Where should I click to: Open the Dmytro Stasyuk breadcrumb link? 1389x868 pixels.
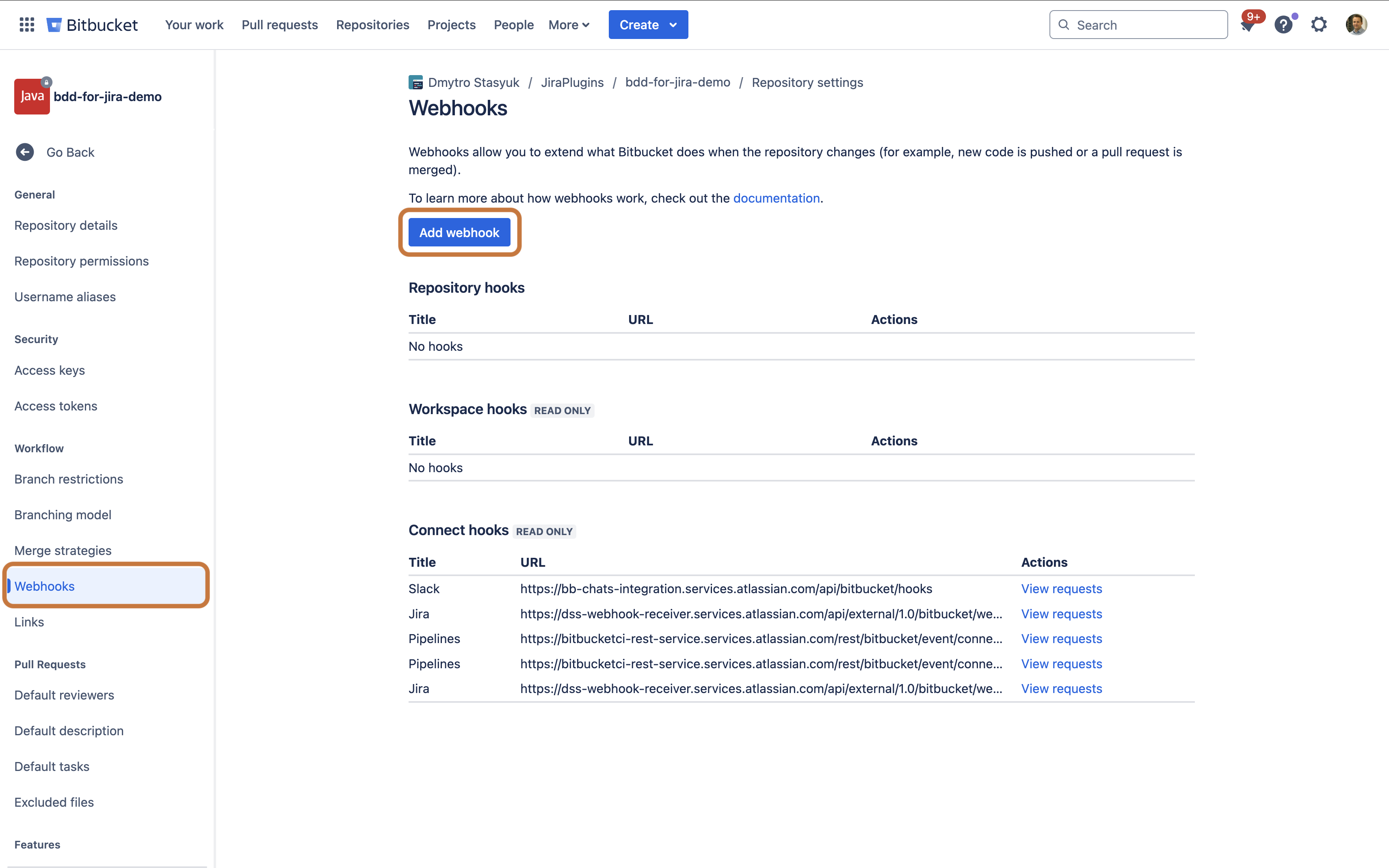[474, 83]
